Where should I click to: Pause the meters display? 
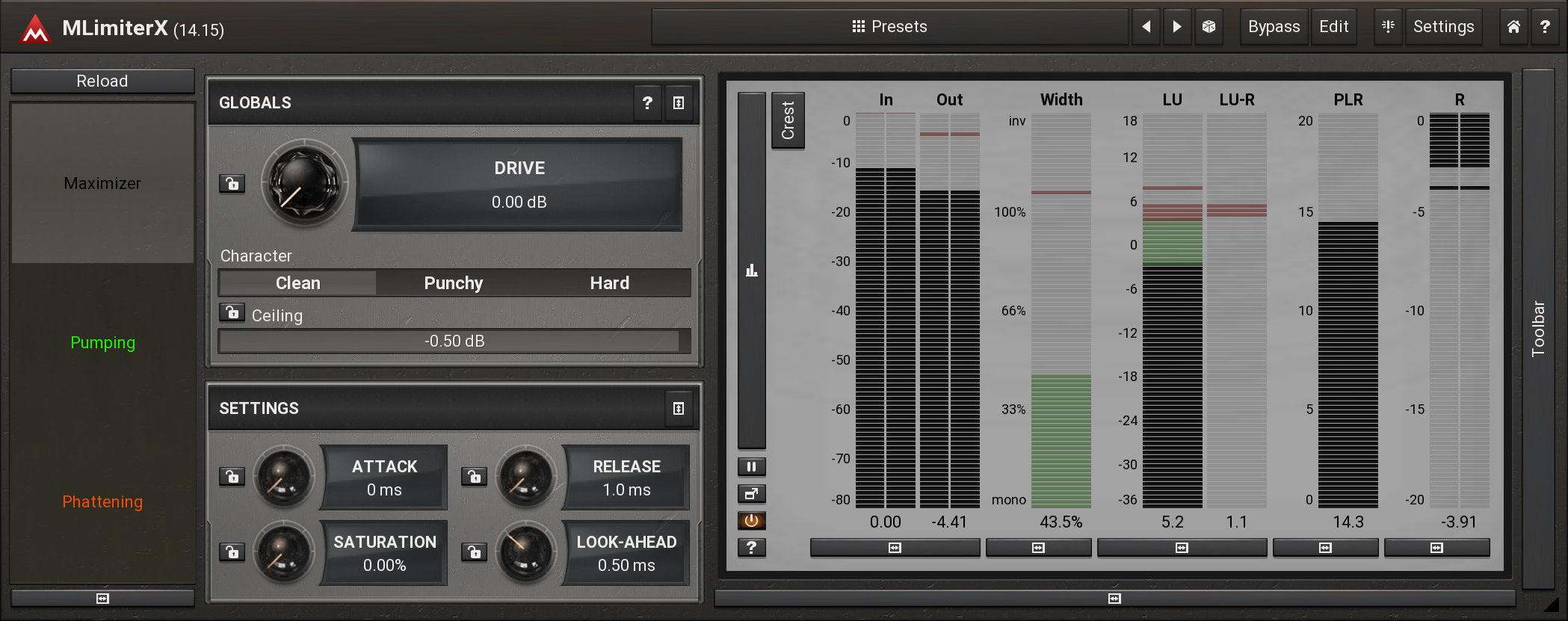[751, 467]
